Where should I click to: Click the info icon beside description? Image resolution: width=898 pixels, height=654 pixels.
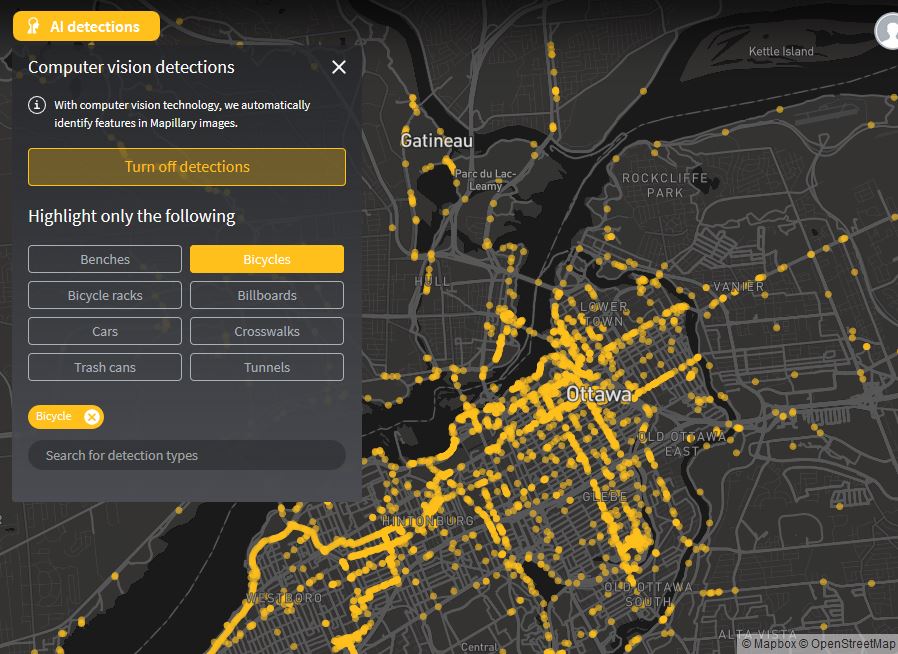[x=37, y=105]
